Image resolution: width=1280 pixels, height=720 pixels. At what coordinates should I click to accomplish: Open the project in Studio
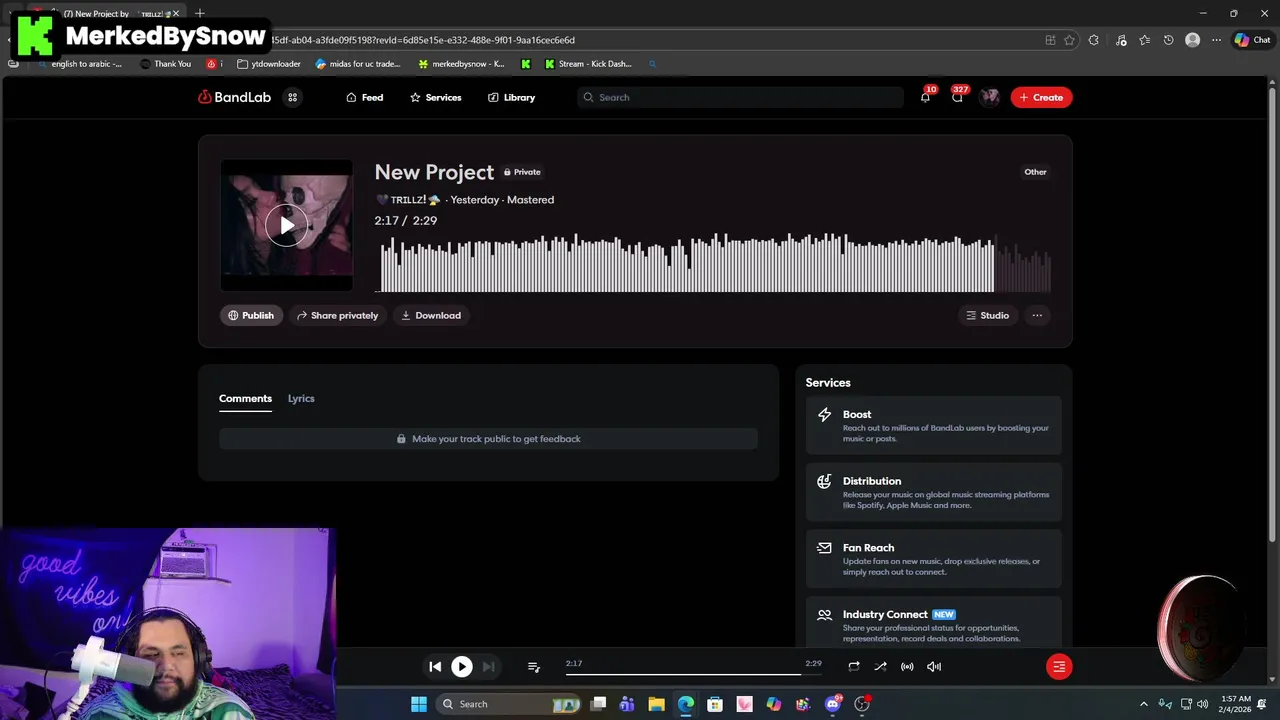(x=987, y=315)
